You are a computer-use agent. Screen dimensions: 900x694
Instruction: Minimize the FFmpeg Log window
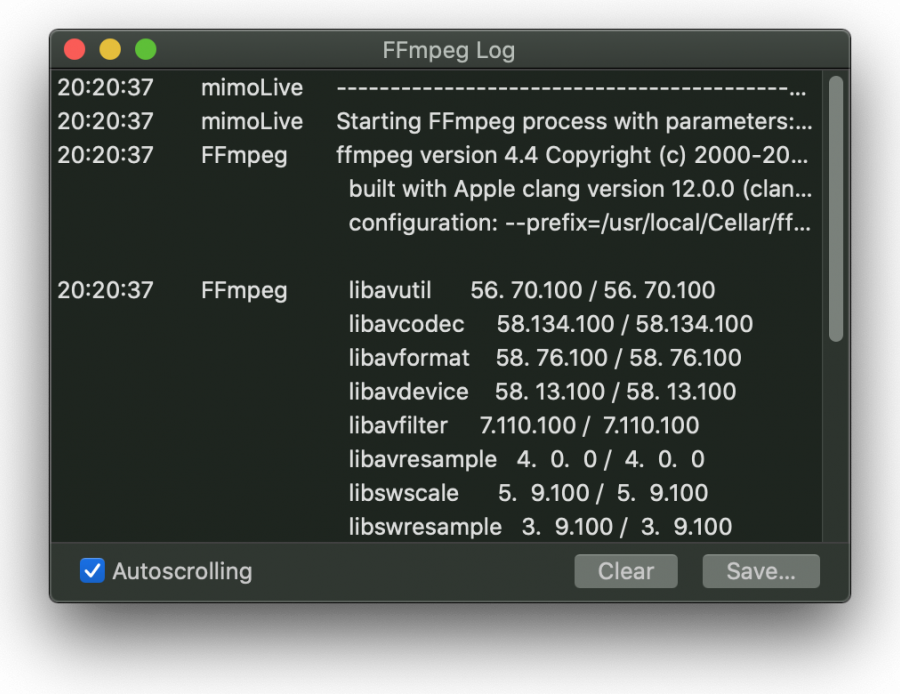pyautogui.click(x=110, y=49)
